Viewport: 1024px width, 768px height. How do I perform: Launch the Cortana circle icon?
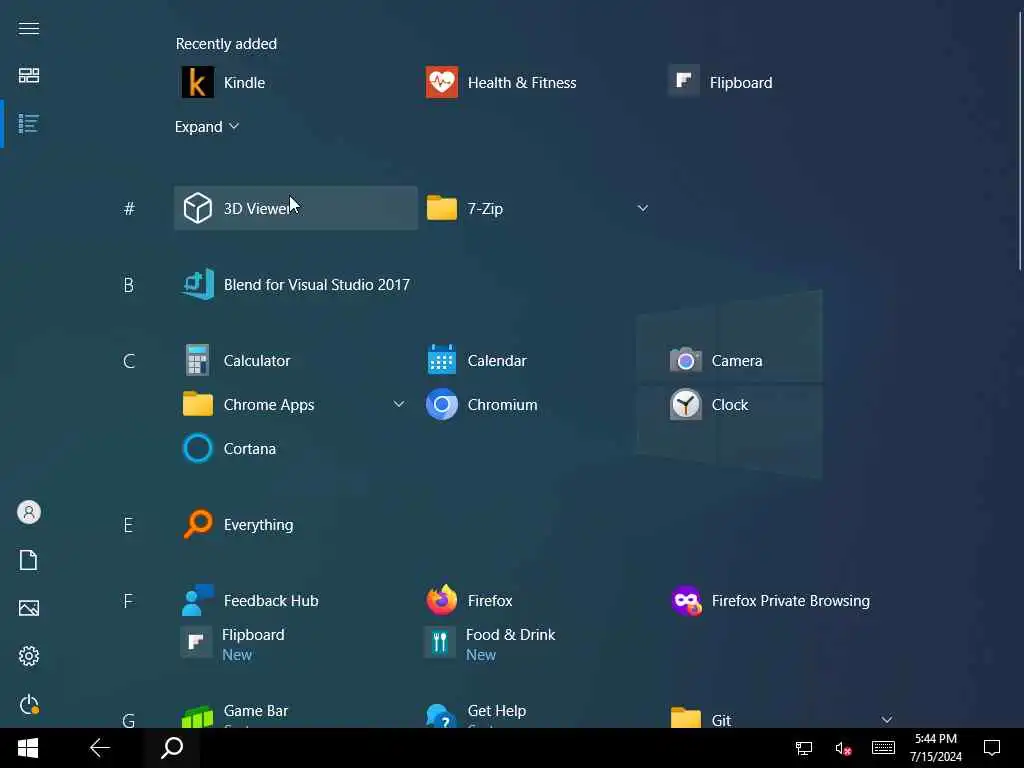[197, 449]
